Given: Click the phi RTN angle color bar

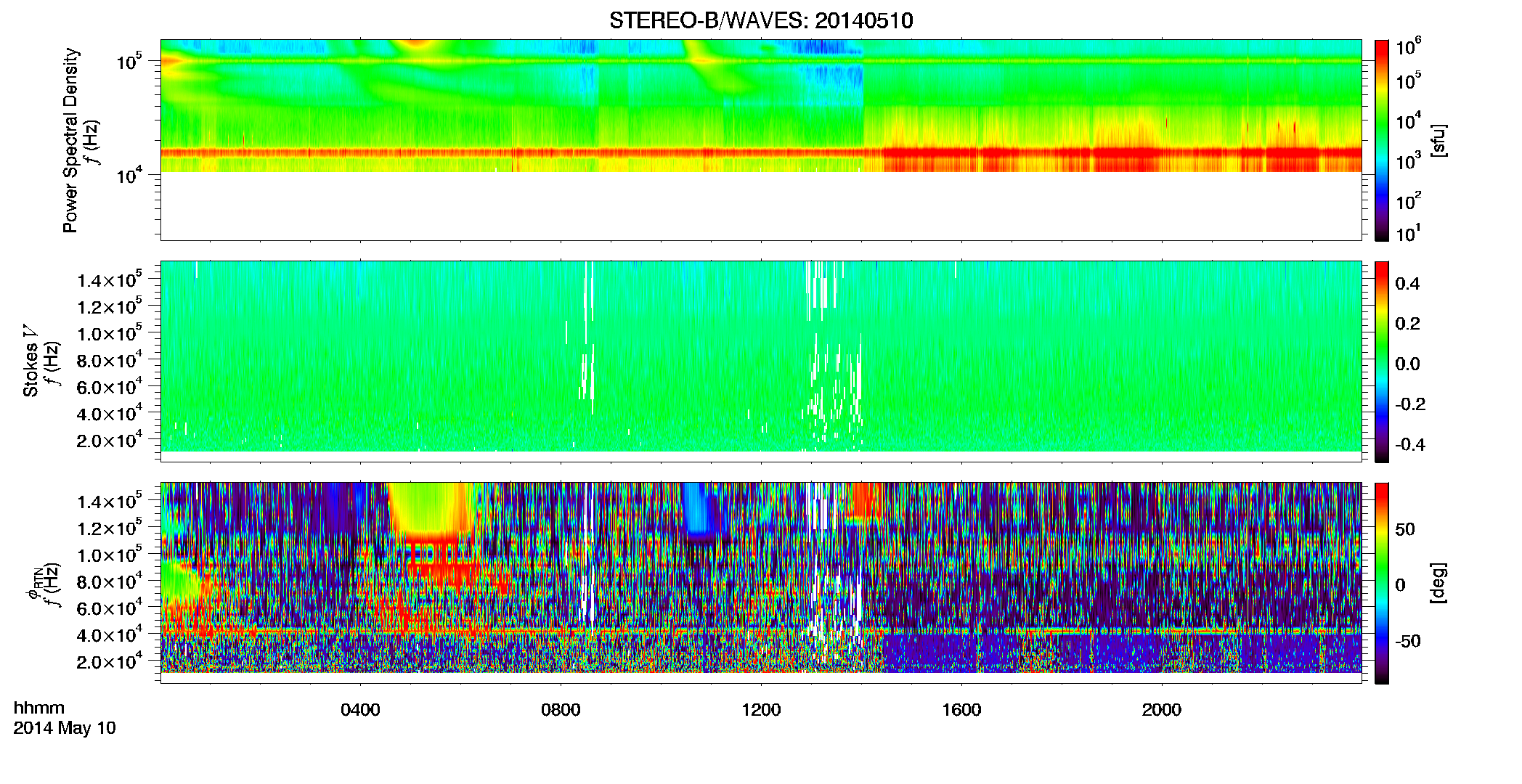Looking at the screenshot, I should pyautogui.click(x=1382, y=583).
